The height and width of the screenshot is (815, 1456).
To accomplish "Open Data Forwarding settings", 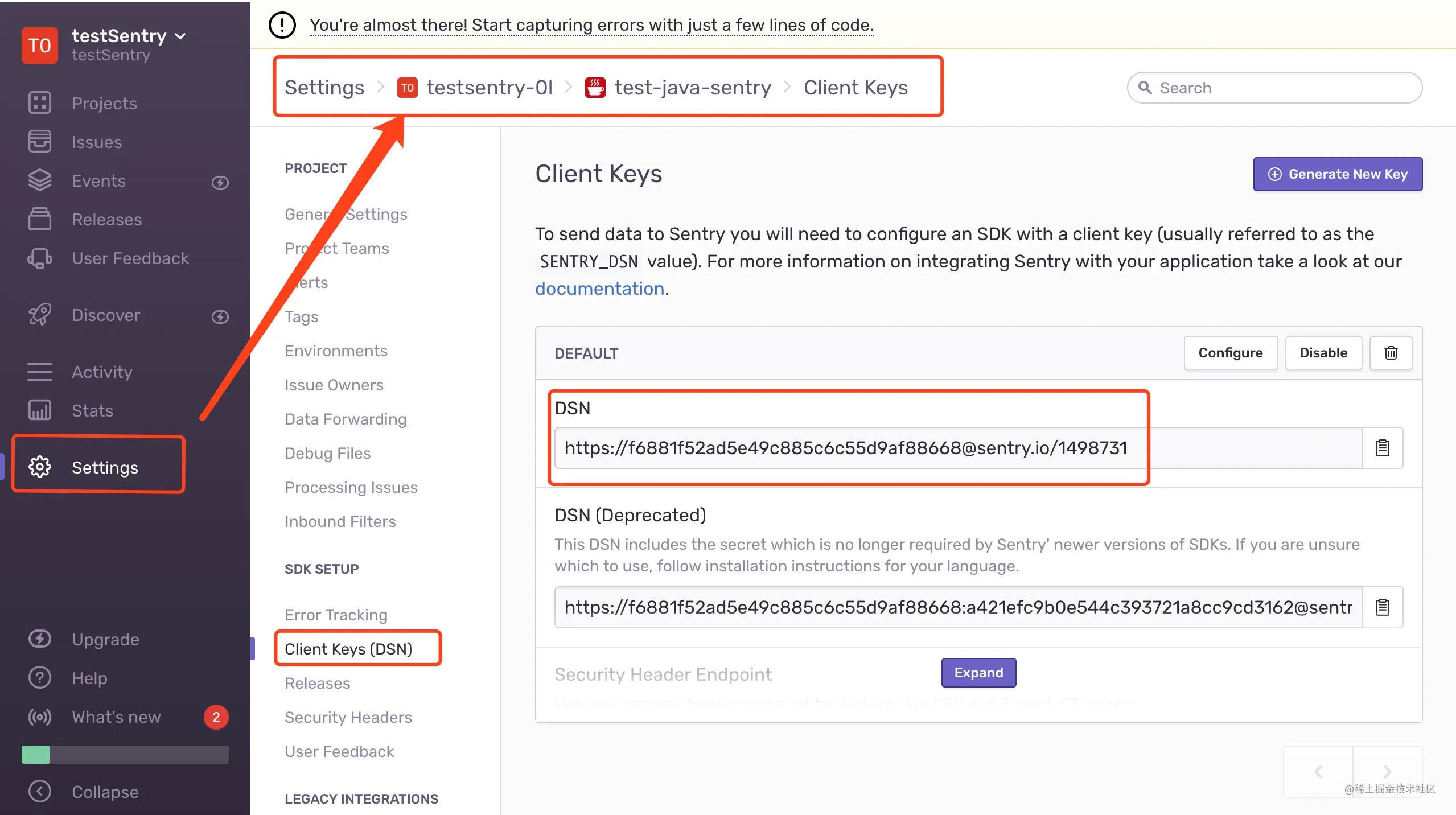I will 346,419.
